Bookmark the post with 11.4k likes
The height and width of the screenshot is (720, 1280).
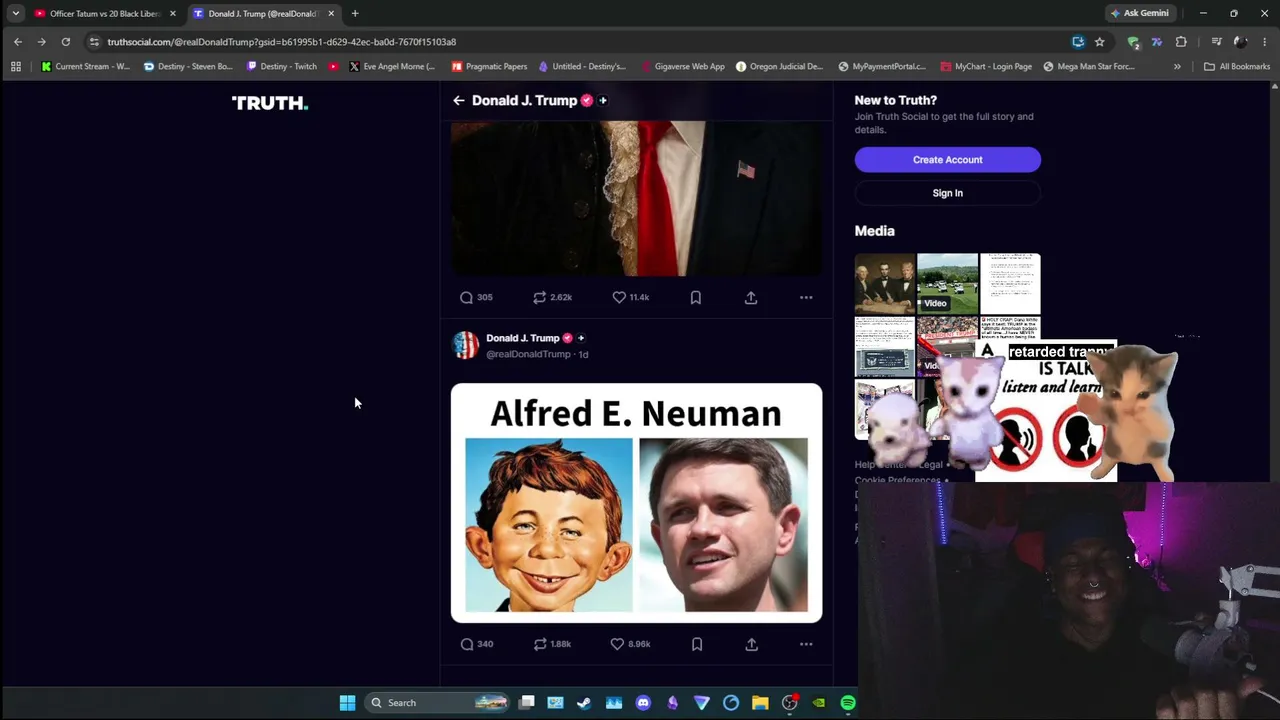(696, 297)
